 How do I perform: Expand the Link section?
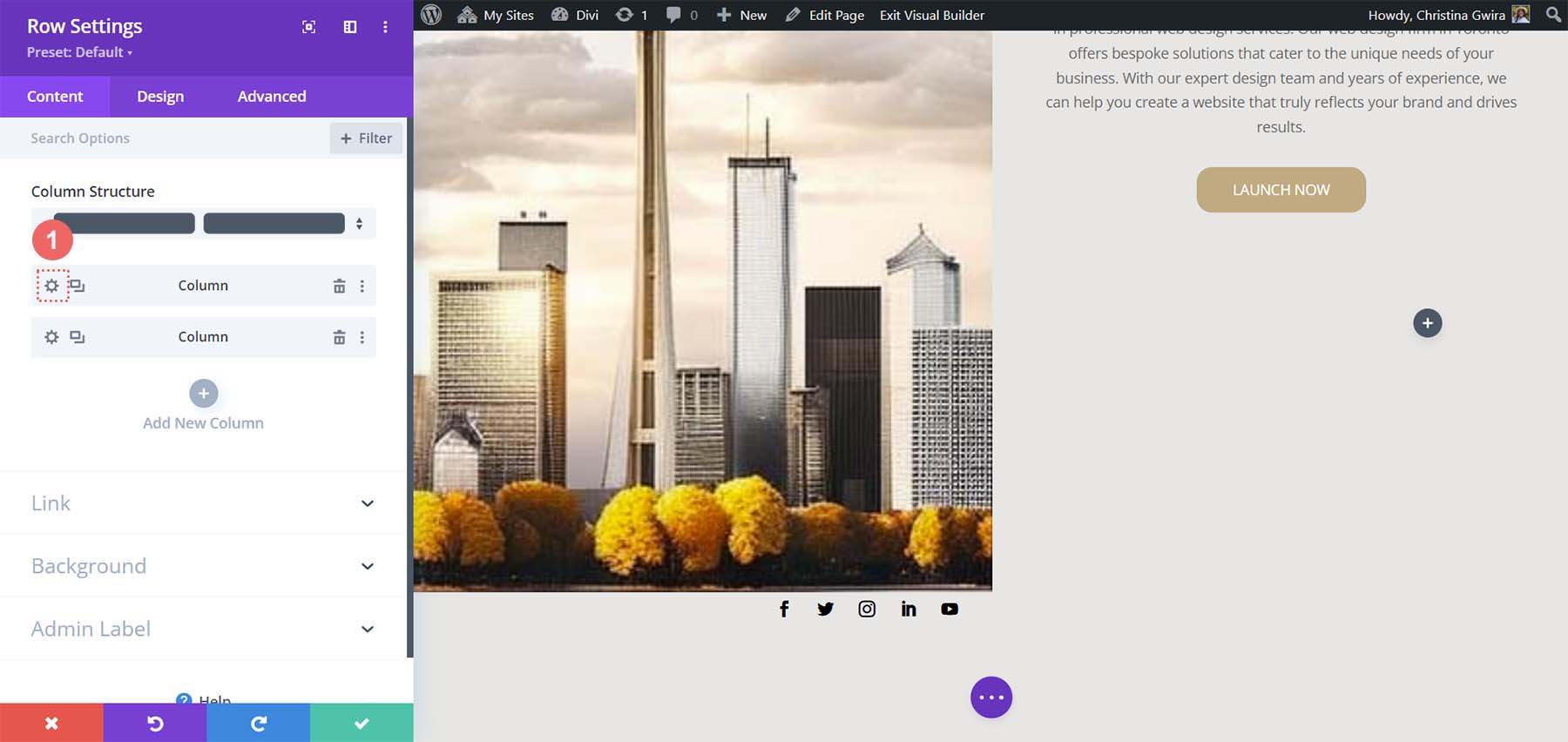[203, 503]
